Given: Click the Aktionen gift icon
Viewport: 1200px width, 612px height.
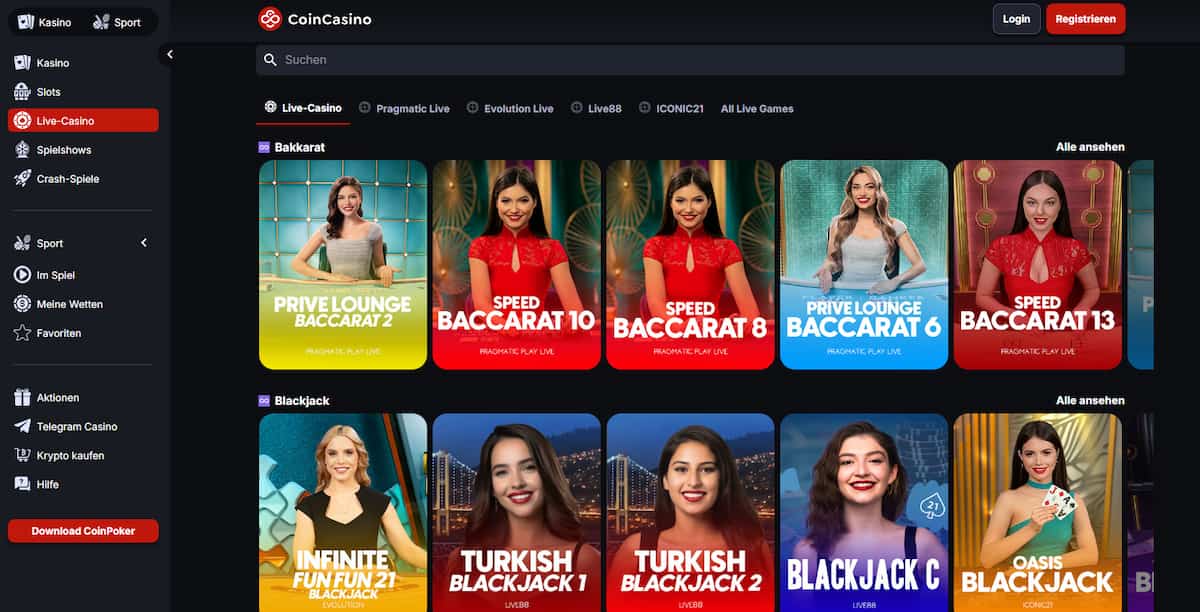Looking at the screenshot, I should [x=22, y=398].
